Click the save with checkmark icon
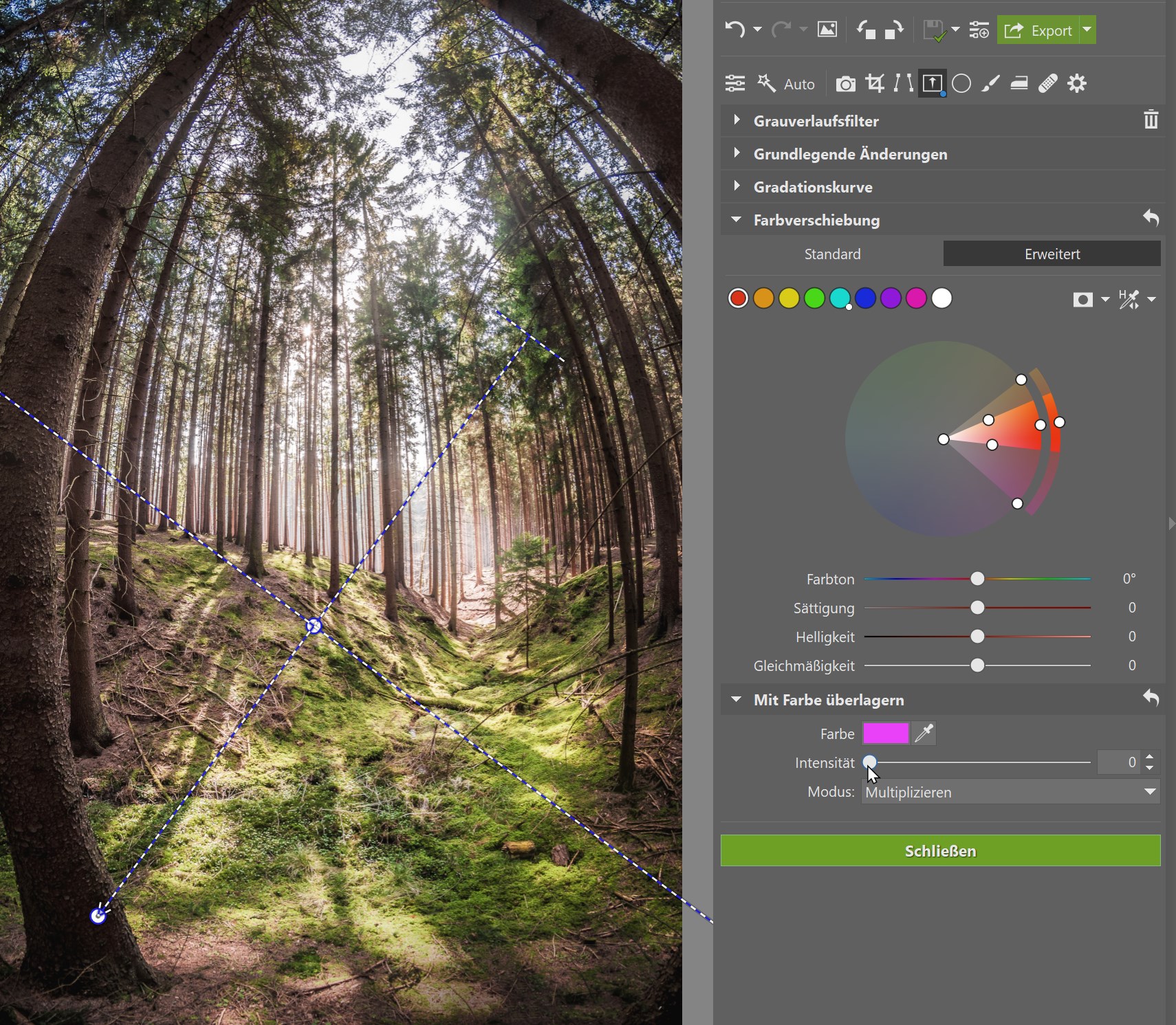Screen dimensions: 1176x1025 (934, 30)
